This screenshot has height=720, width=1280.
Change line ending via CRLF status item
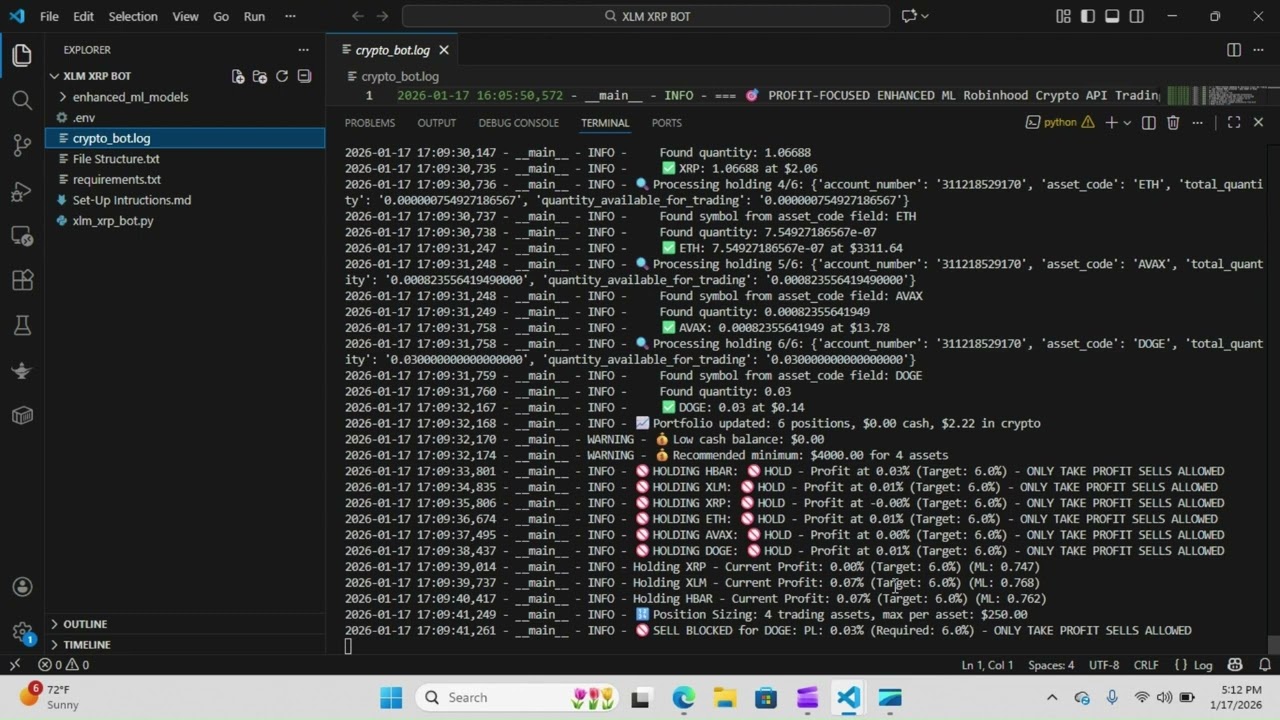pyautogui.click(x=1146, y=665)
